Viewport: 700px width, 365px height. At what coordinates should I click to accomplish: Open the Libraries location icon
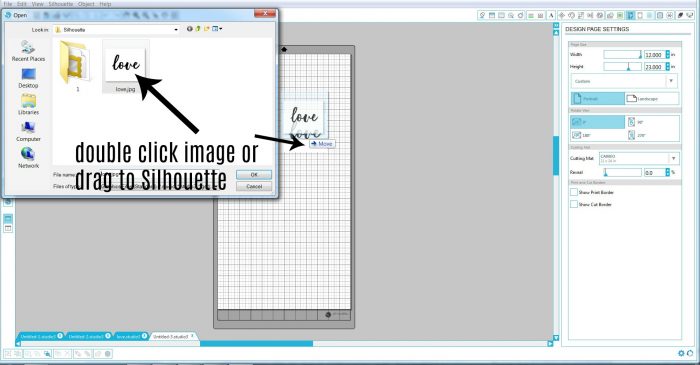[28, 104]
